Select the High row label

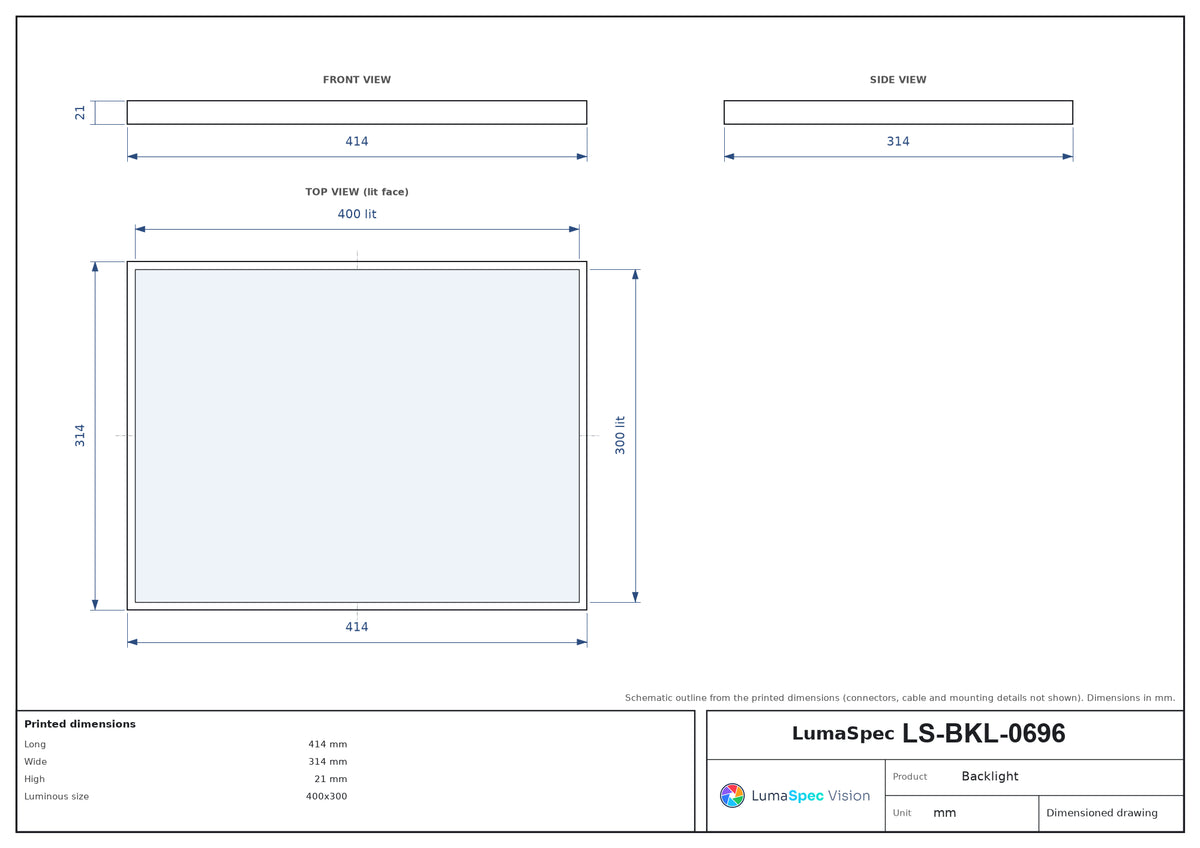click(x=35, y=779)
